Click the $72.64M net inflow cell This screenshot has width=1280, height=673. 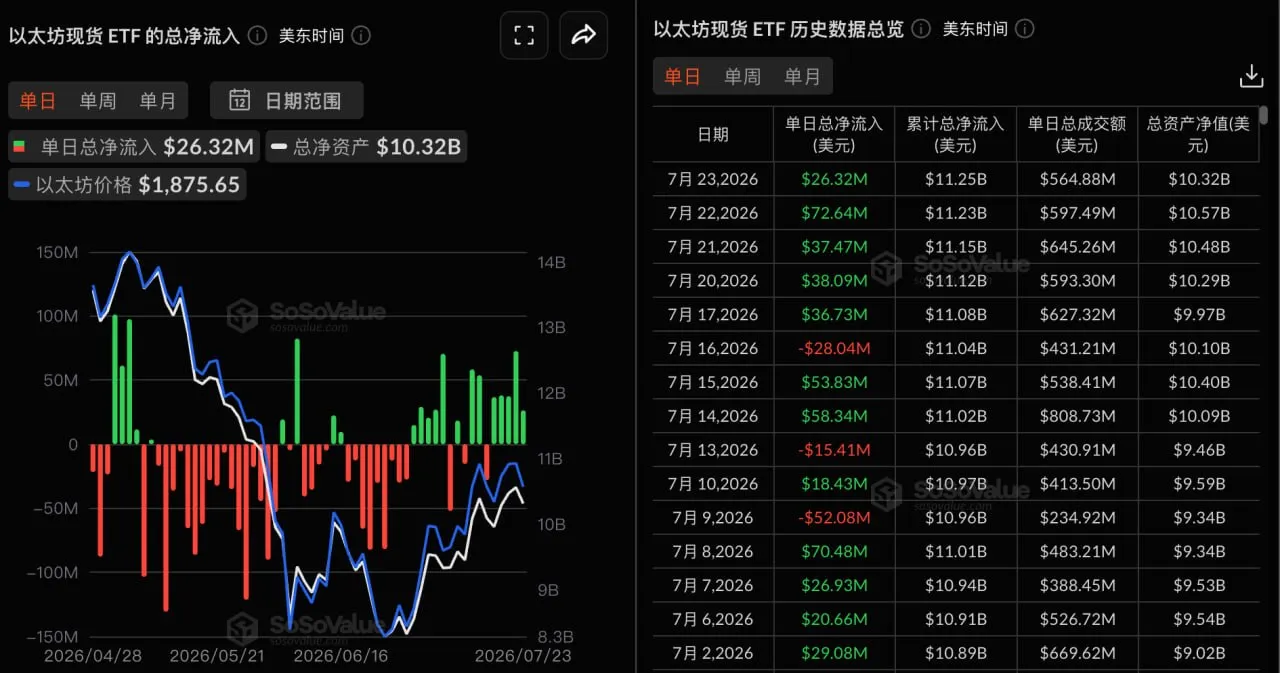(834, 213)
